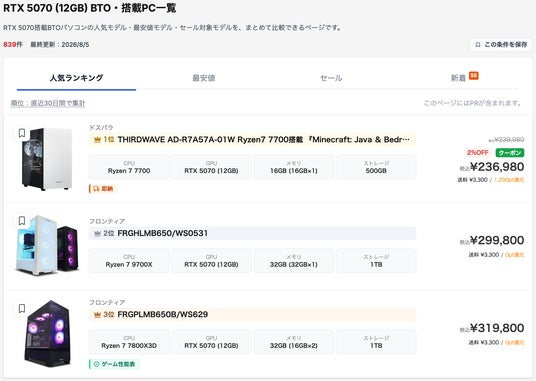The width and height of the screenshot is (536, 381).
Task: Click the 55 badge on 新着 tab
Action: coord(473,76)
